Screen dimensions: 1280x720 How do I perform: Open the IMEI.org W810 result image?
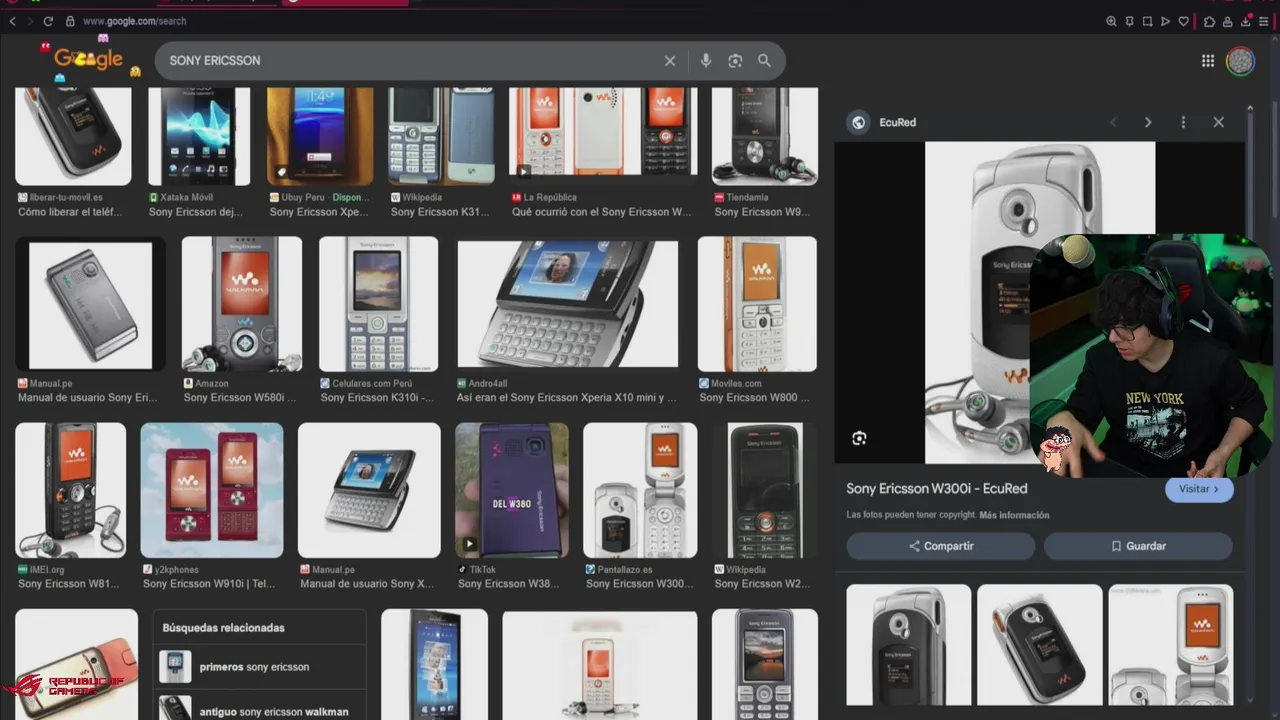tap(71, 490)
